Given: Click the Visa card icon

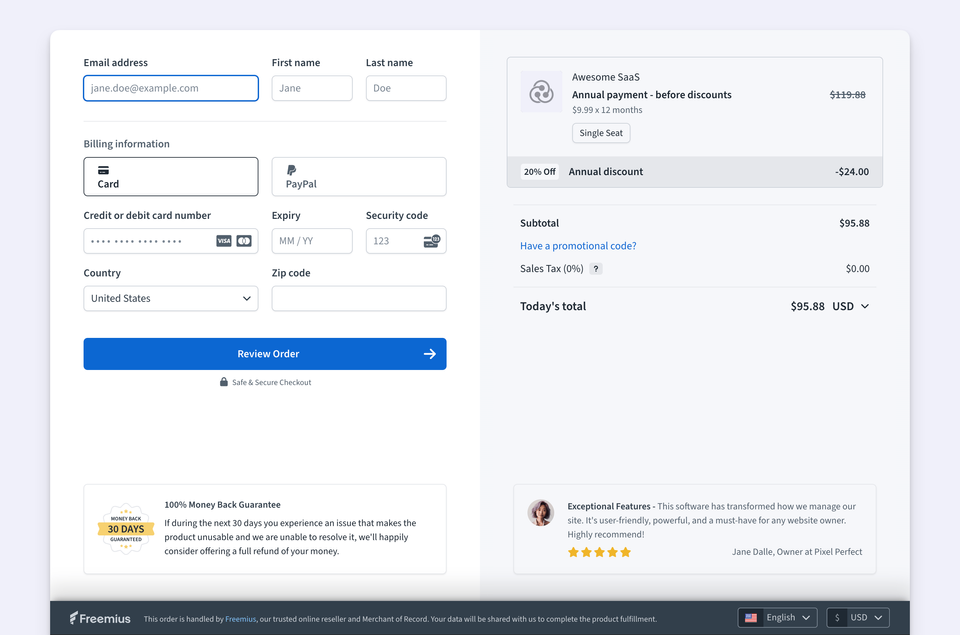Looking at the screenshot, I should [x=224, y=241].
